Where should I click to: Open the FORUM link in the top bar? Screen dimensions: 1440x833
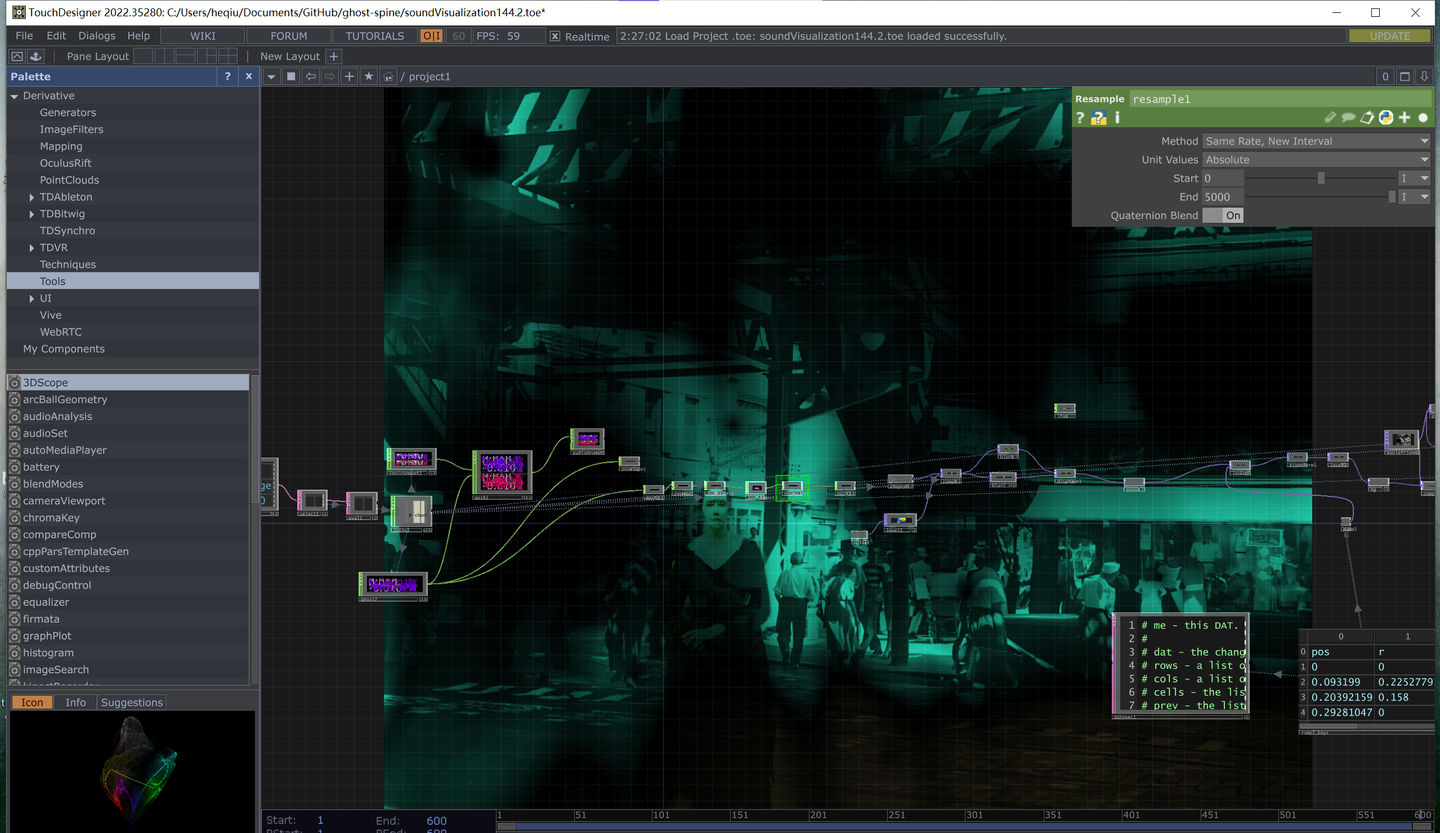pyautogui.click(x=289, y=35)
